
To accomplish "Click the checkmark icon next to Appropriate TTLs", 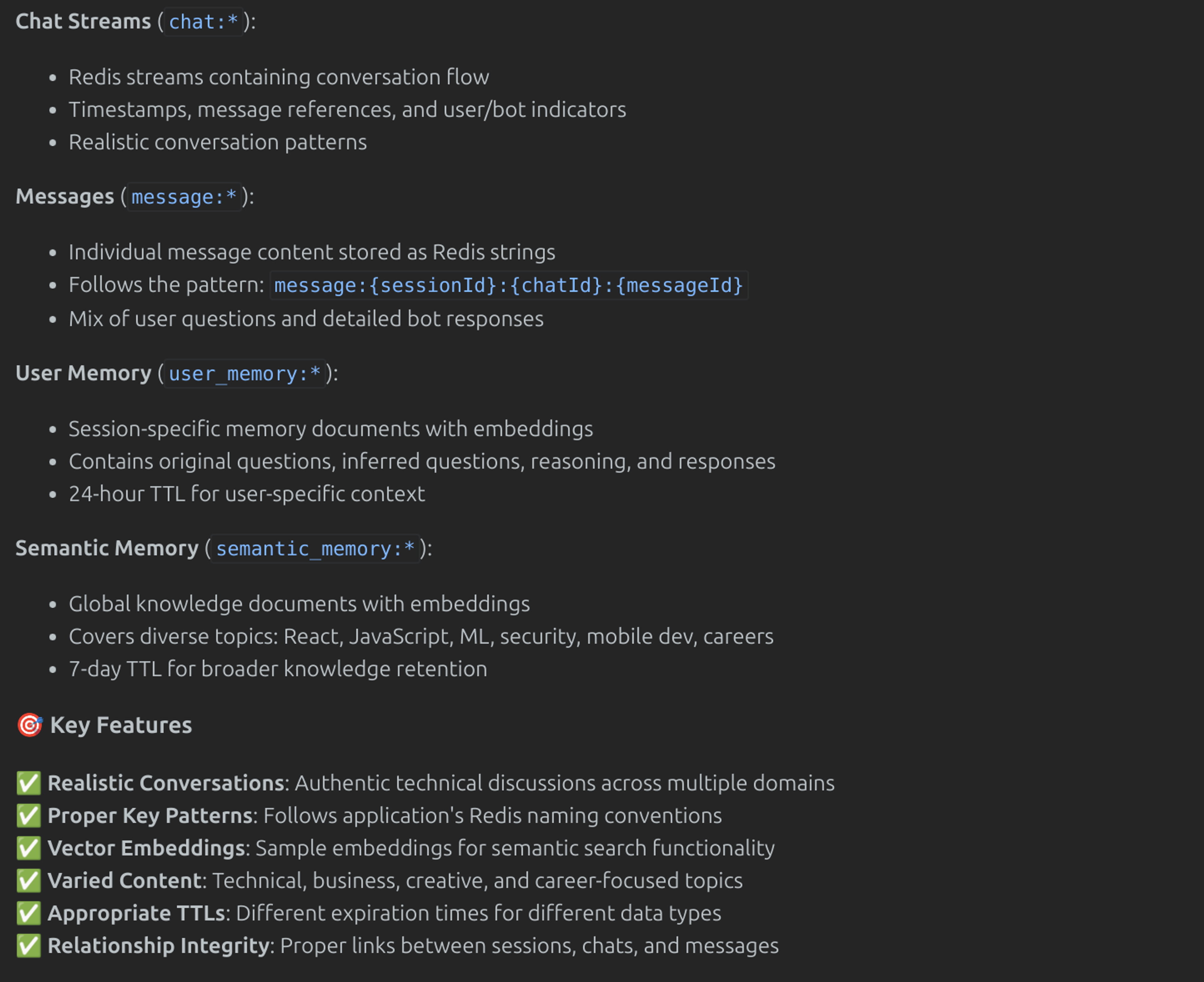I will 28,914.
